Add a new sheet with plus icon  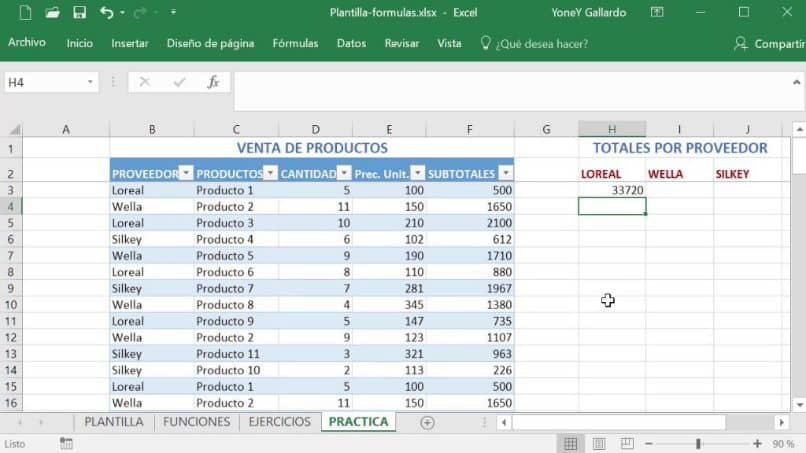427,423
